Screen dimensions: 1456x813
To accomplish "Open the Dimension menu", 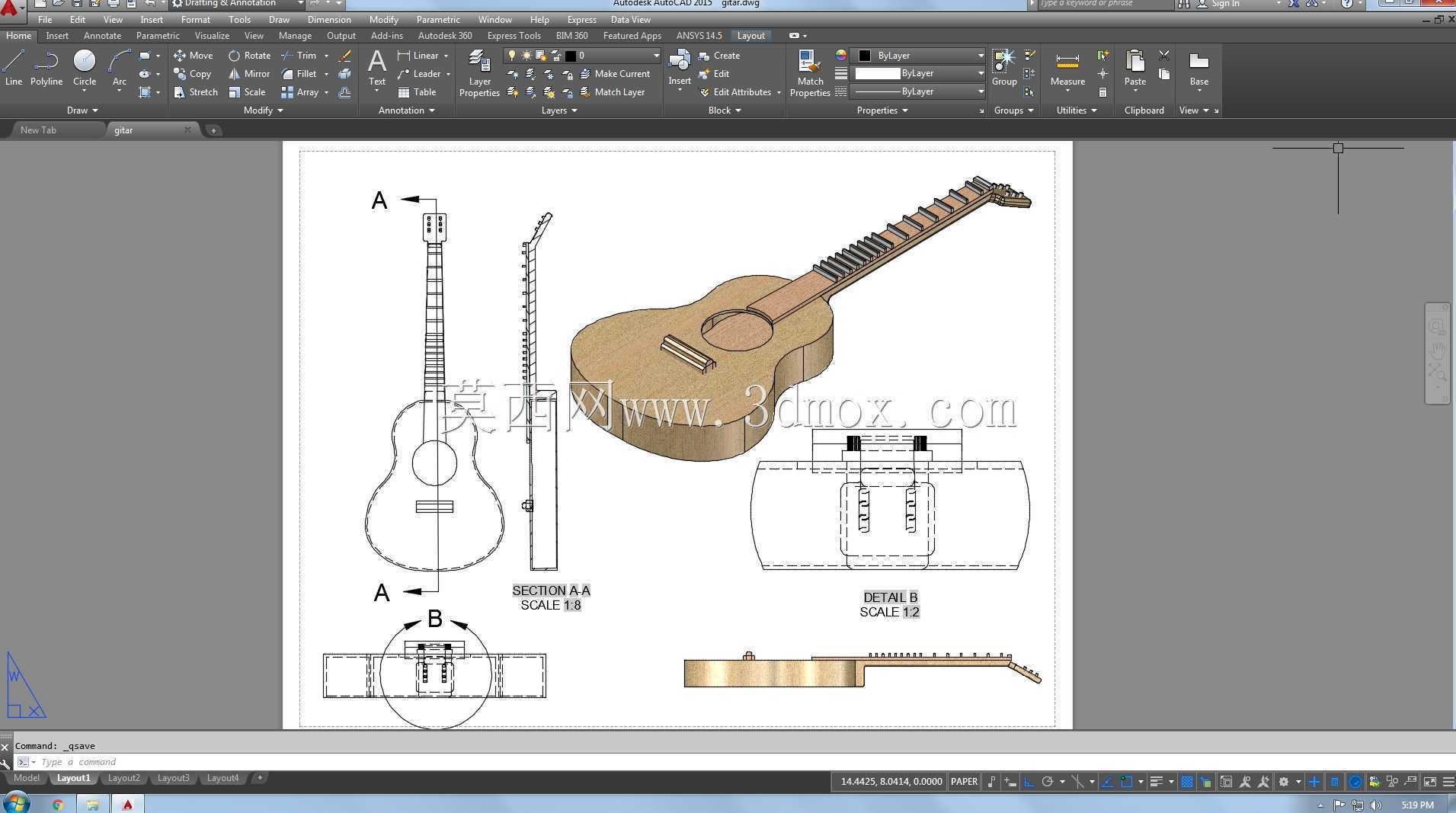I will point(329,20).
